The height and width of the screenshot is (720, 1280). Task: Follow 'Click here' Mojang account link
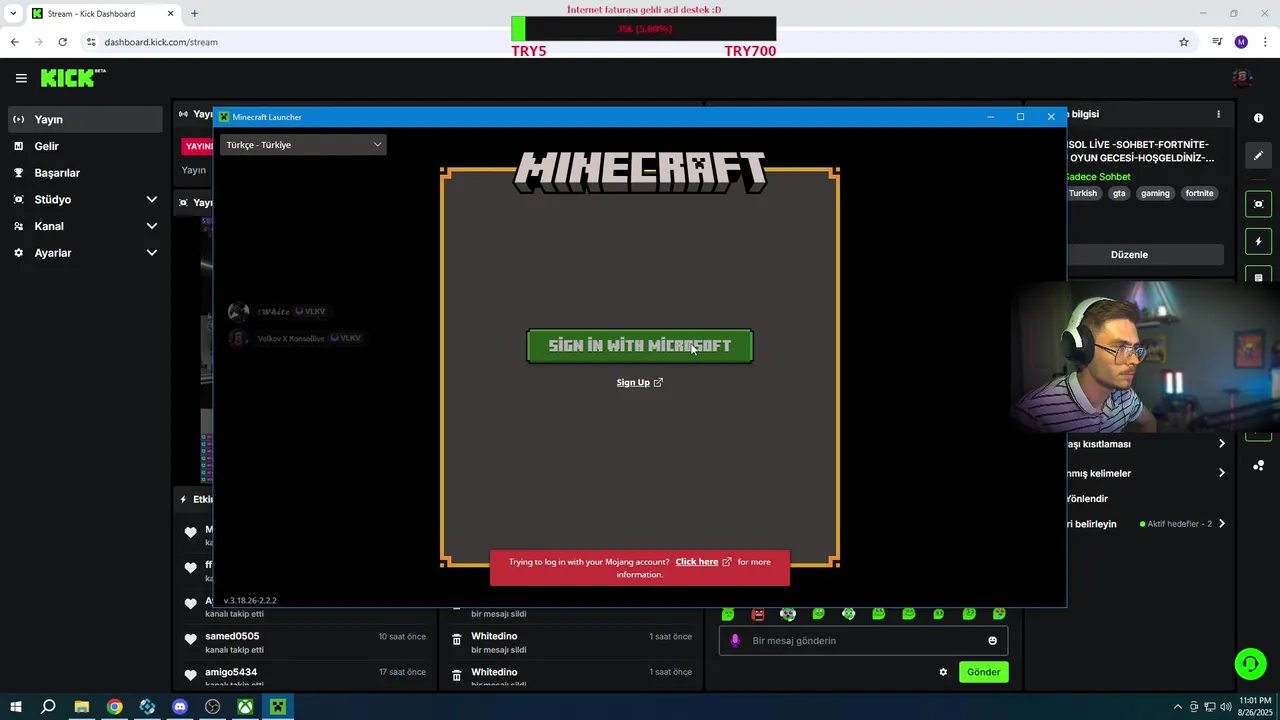[703, 562]
